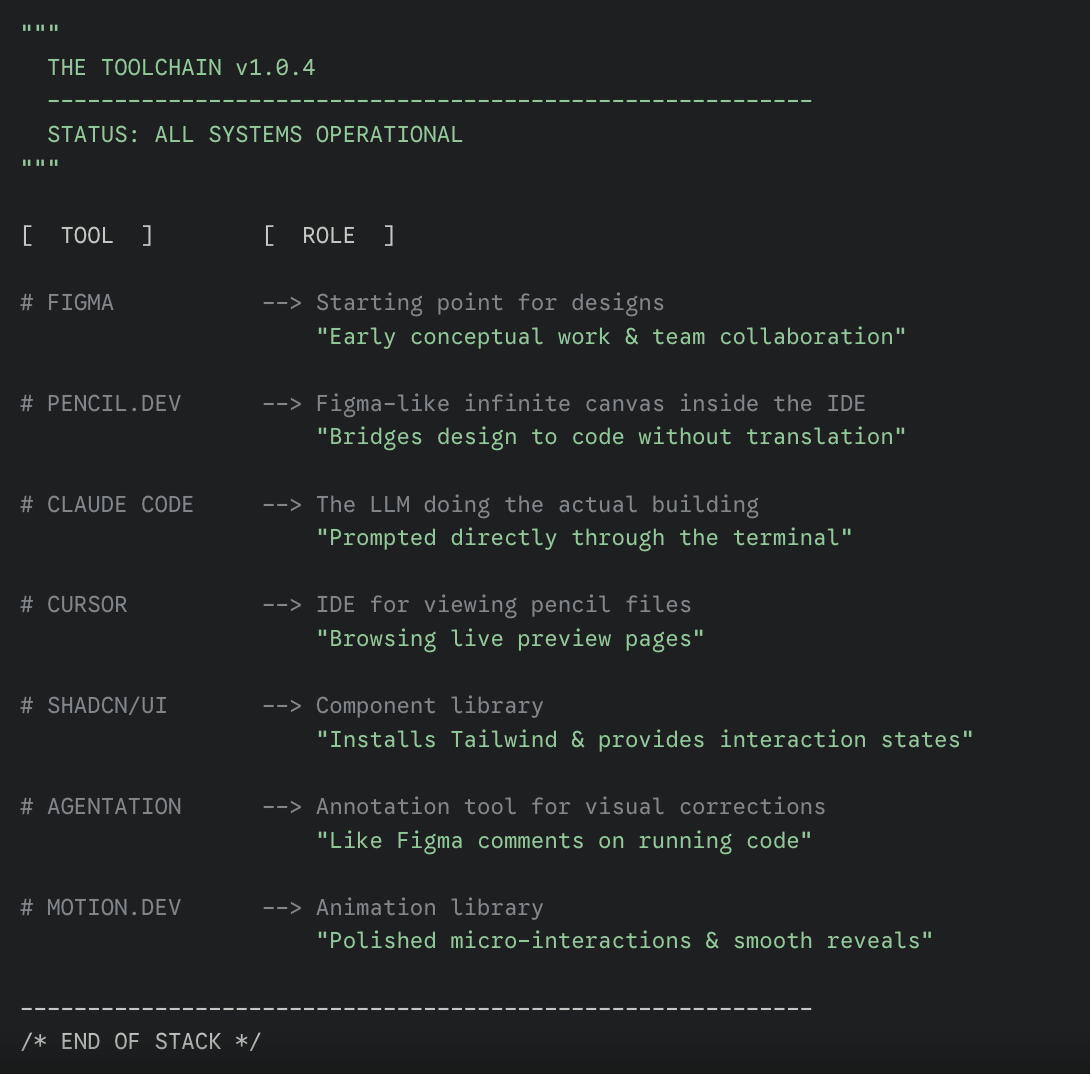Click the /* END OF STACK */ comment

[141, 1042]
